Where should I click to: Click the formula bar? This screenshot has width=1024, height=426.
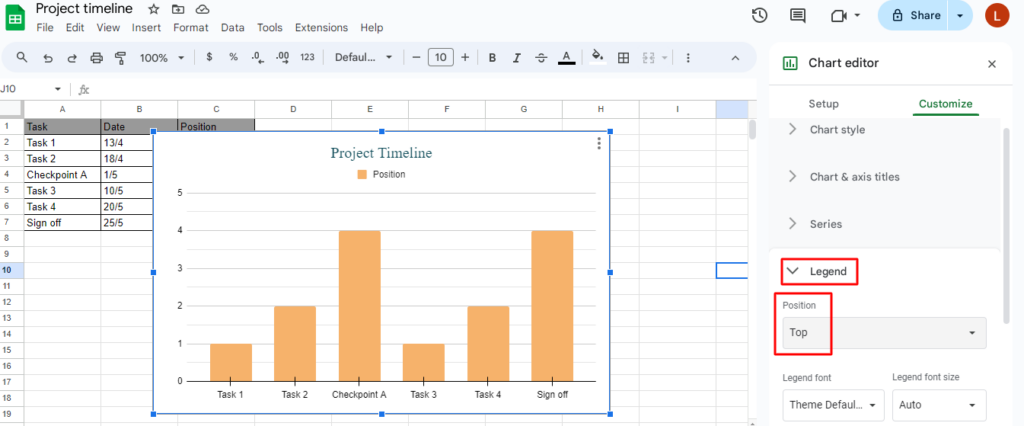pyautogui.click(x=424, y=89)
